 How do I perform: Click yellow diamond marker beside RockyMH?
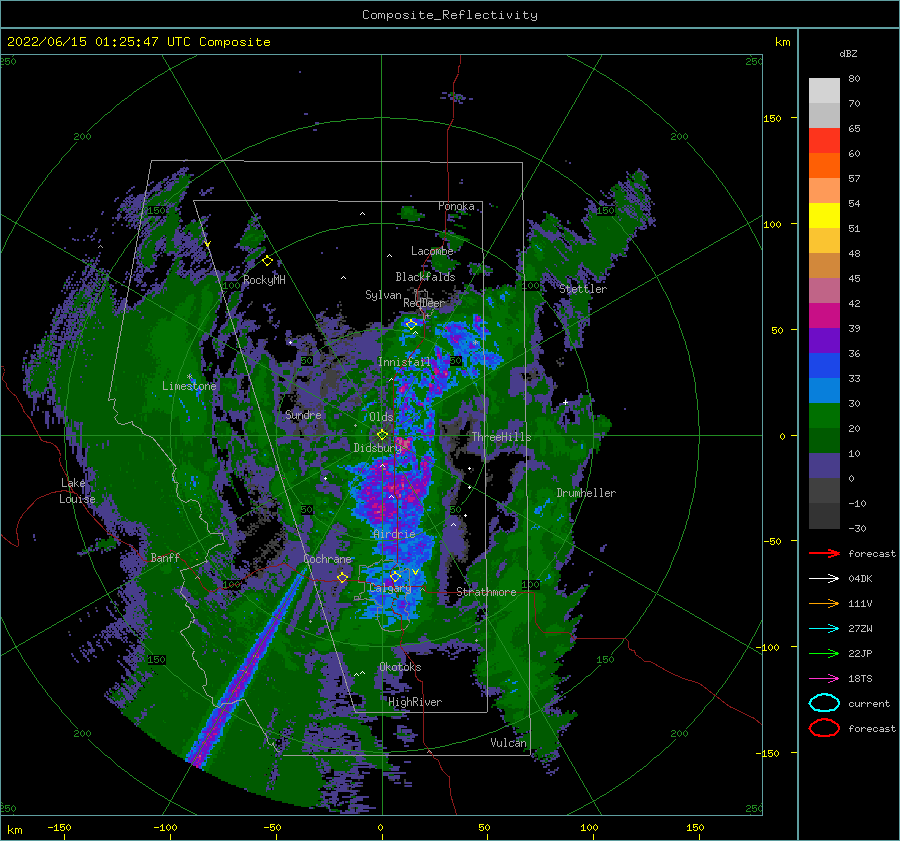267,261
